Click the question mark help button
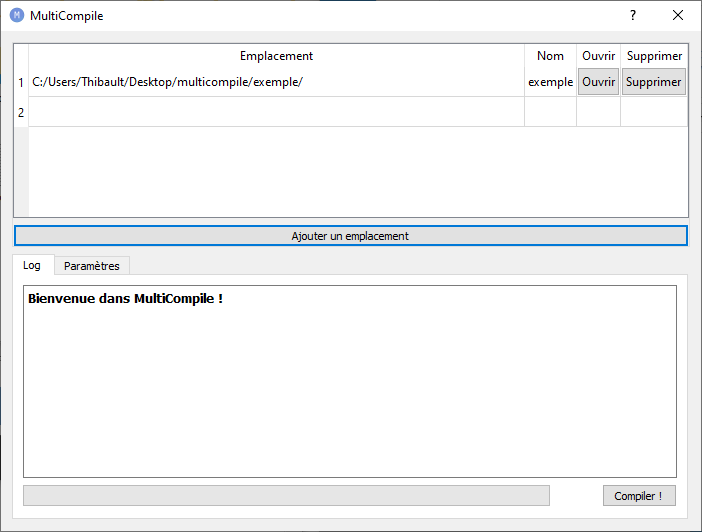The width and height of the screenshot is (702, 532). coord(632,16)
